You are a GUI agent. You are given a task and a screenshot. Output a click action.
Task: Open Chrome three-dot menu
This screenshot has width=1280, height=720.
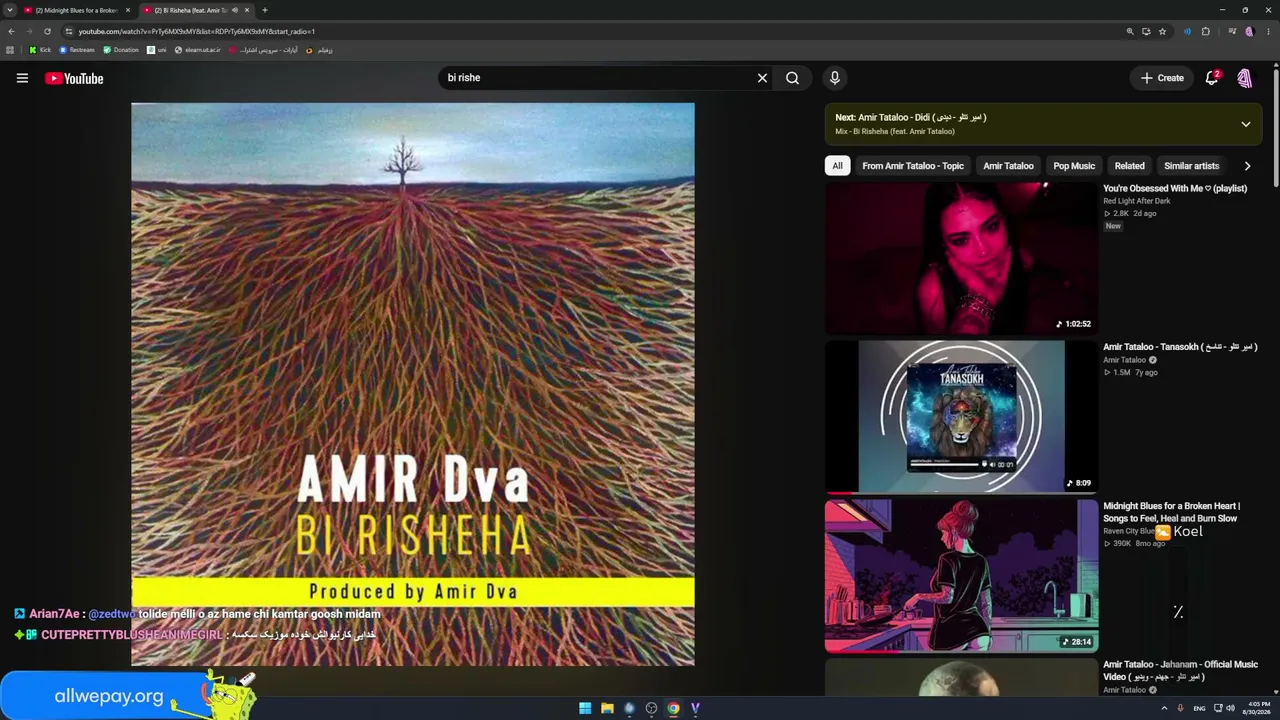[1267, 31]
